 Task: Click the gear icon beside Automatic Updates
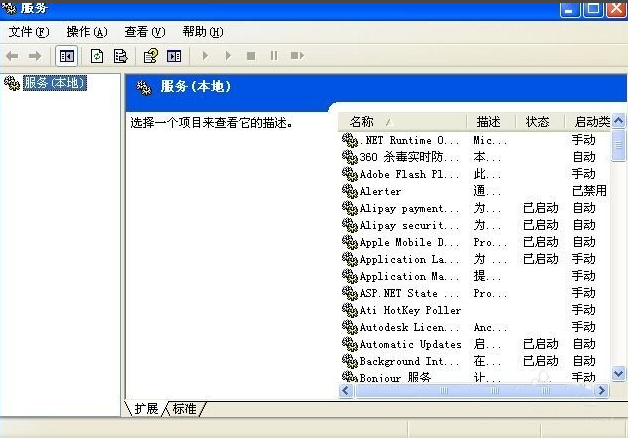(350, 344)
